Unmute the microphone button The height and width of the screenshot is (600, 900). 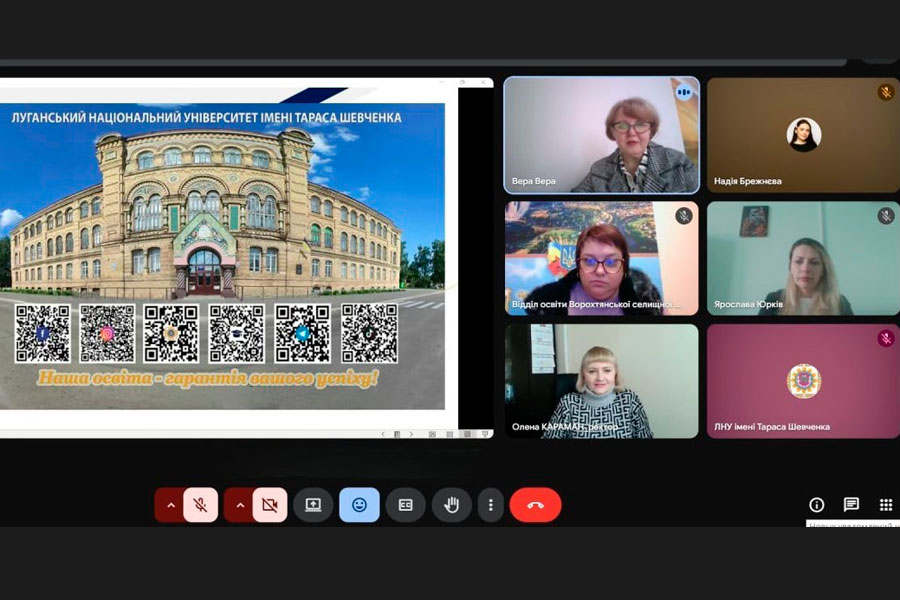[x=200, y=505]
